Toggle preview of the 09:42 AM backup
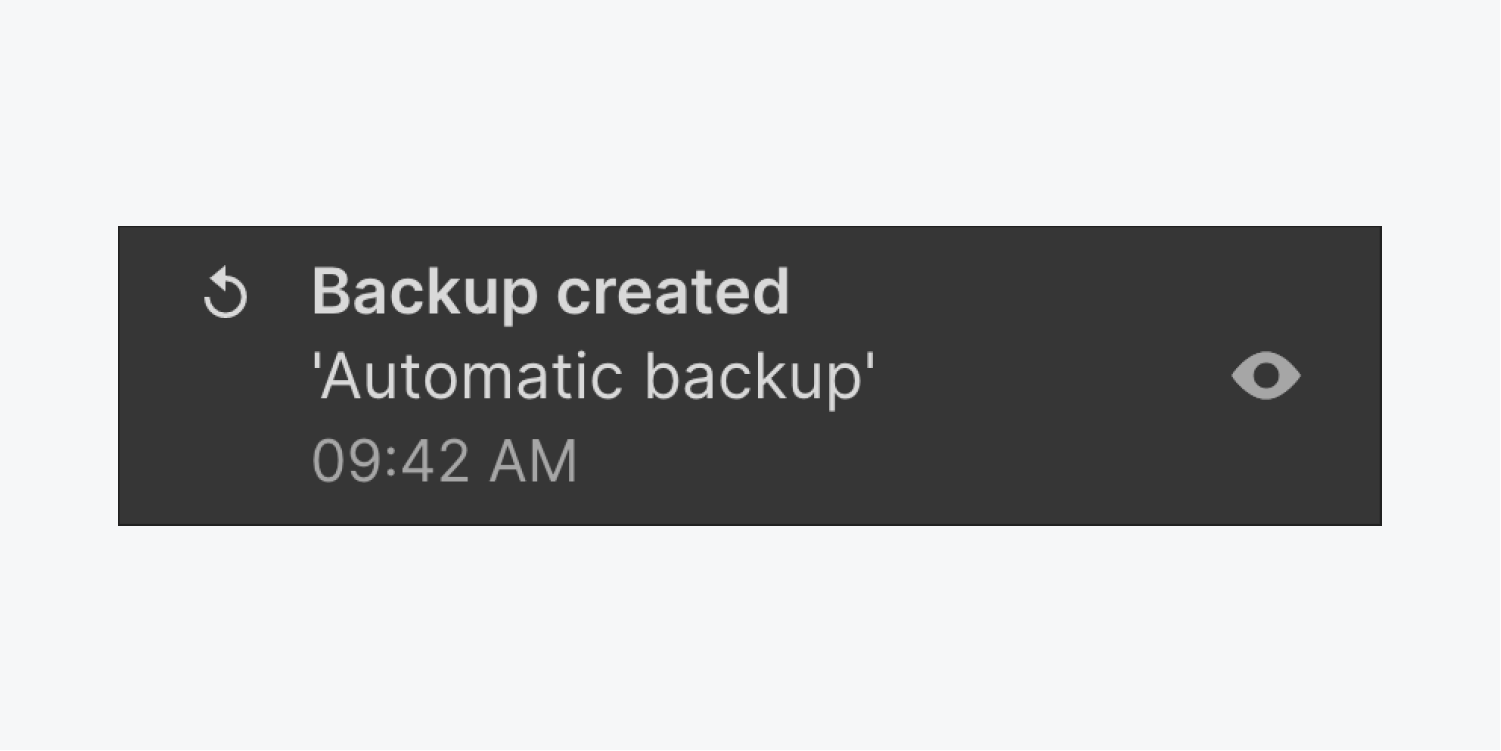The width and height of the screenshot is (1501, 751). (1265, 376)
